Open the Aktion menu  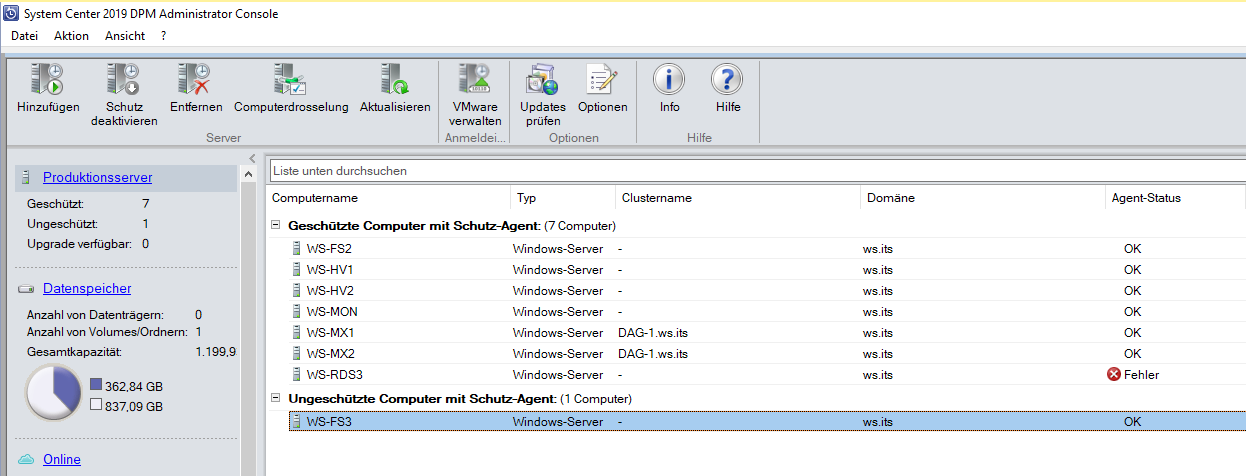click(71, 36)
